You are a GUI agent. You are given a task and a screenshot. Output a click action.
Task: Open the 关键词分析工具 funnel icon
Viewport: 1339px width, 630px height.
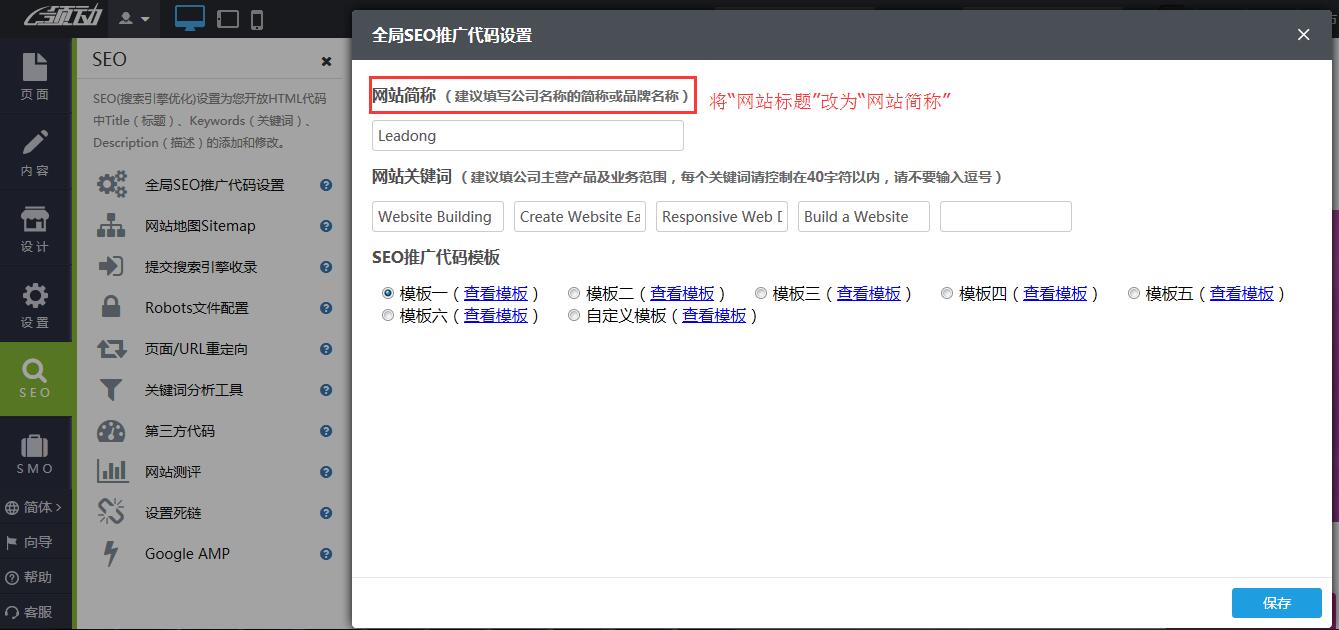point(110,389)
